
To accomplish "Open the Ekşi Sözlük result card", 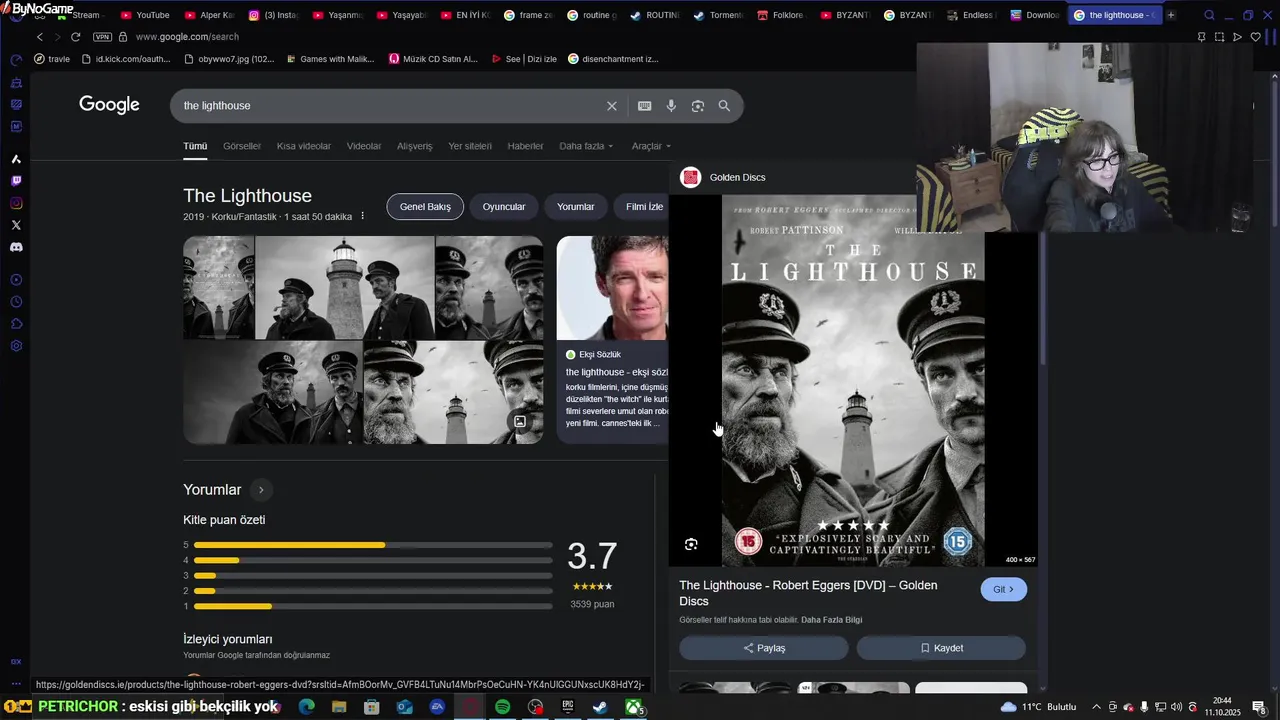I will click(x=613, y=339).
